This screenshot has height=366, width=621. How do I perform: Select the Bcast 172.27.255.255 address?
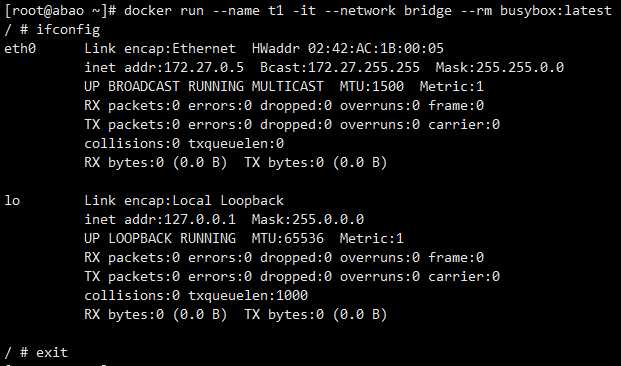coord(340,68)
